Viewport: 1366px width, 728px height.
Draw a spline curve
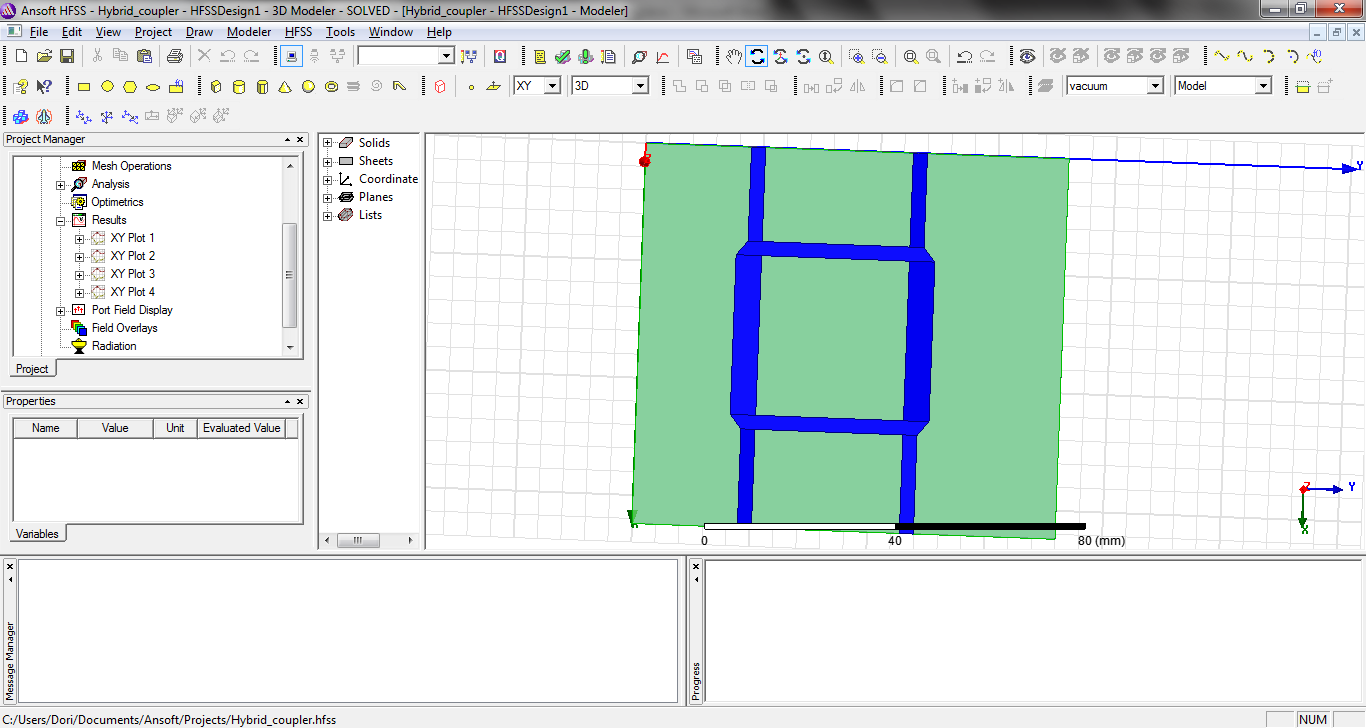[x=1244, y=56]
